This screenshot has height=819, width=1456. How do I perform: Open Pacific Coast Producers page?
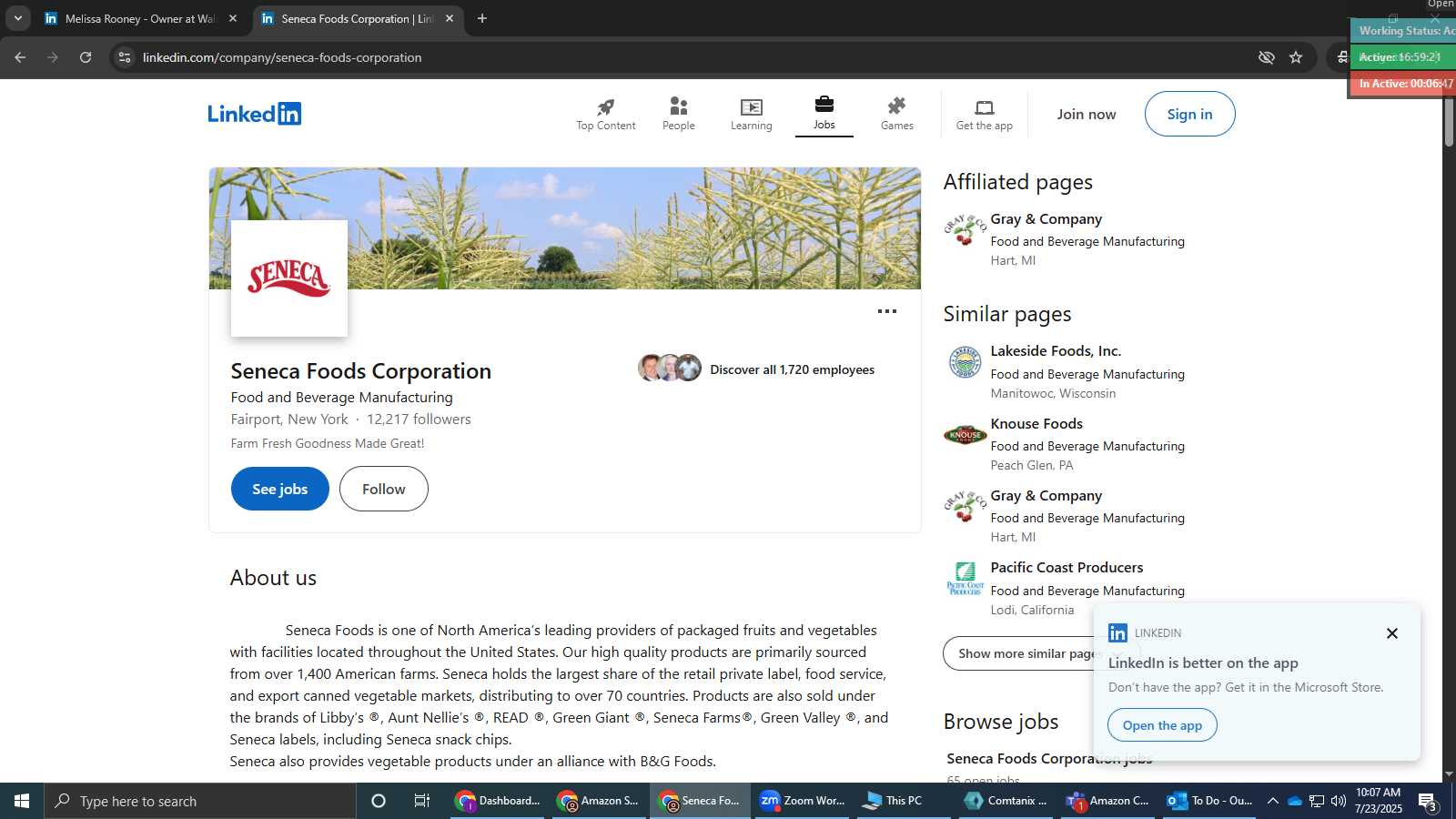(x=1067, y=568)
